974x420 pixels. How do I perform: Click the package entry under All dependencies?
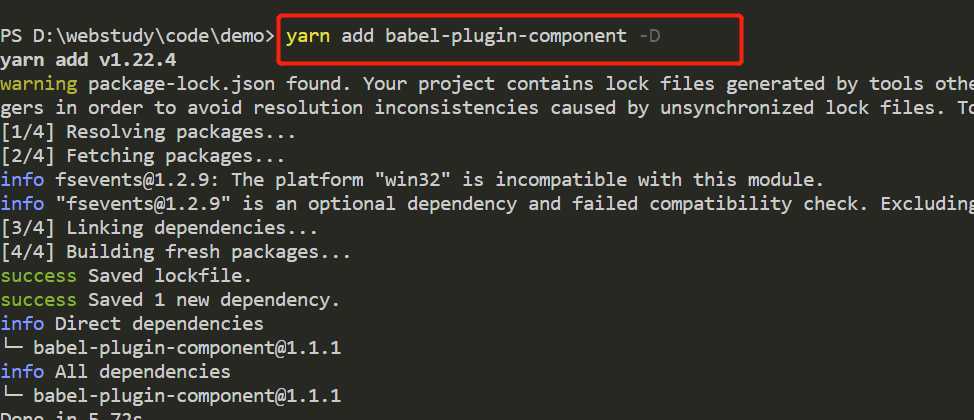pyautogui.click(x=186, y=396)
